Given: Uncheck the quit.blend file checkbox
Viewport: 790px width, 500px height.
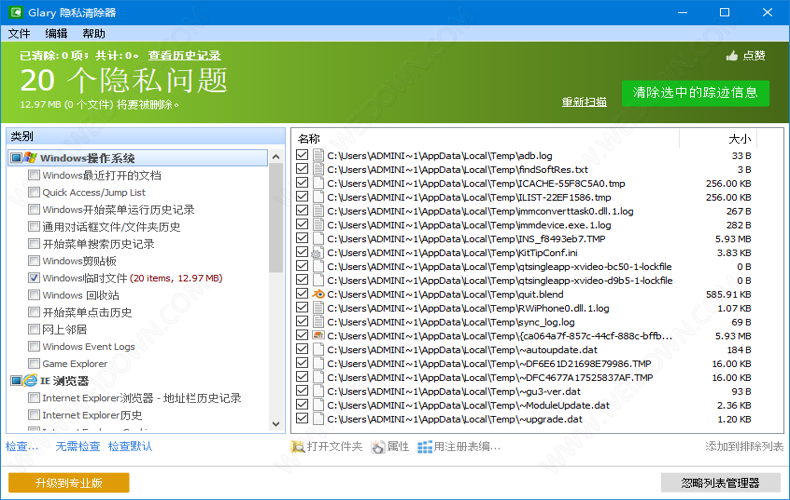Looking at the screenshot, I should 302,293.
